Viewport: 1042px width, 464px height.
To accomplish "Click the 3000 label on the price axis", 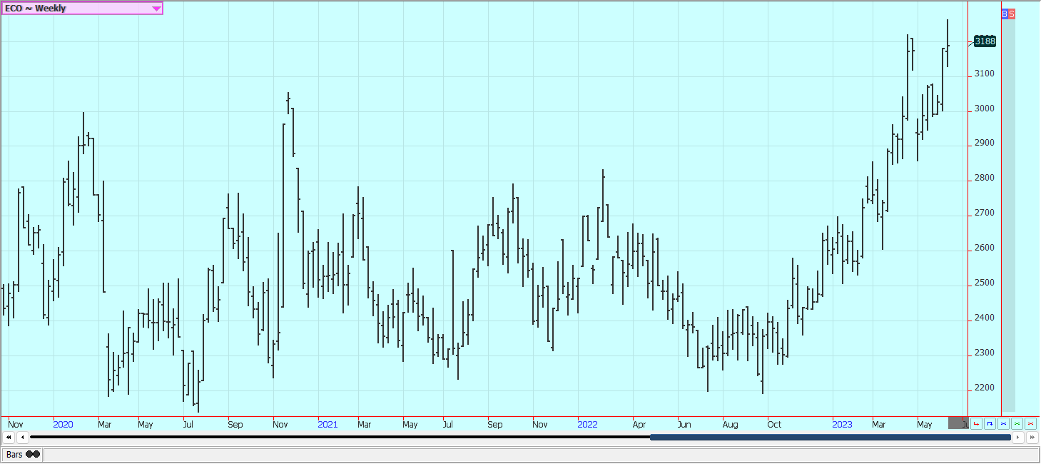I will (x=984, y=109).
